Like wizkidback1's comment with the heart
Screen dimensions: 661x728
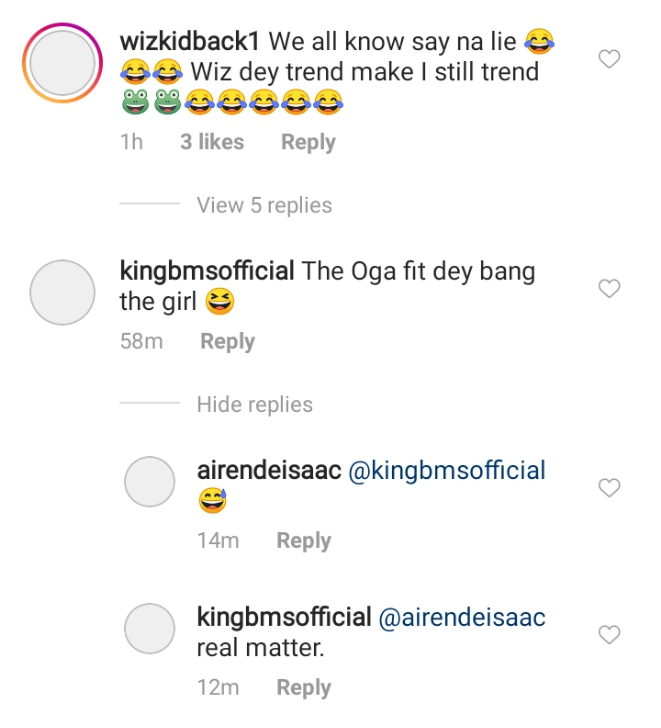point(608,60)
